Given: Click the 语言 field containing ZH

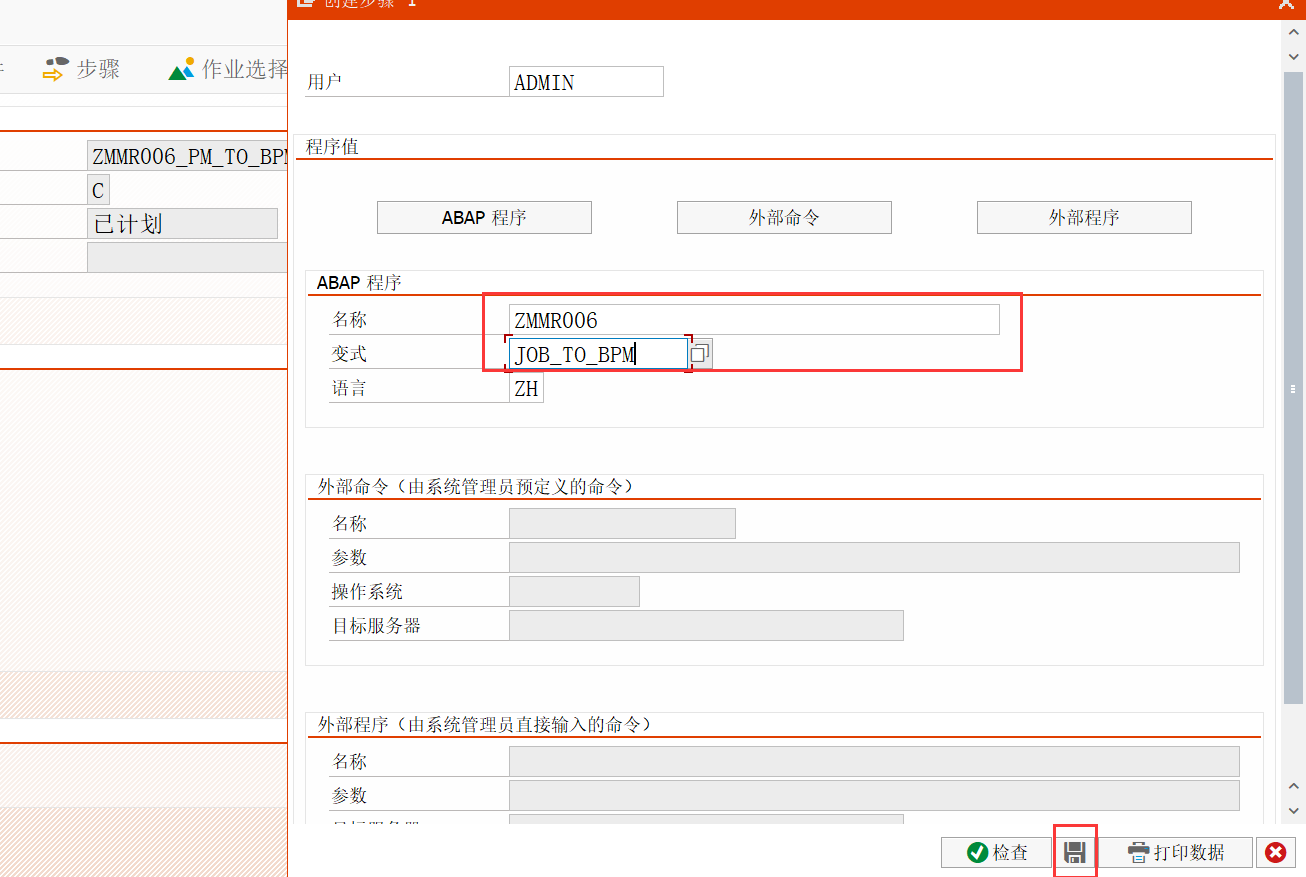Looking at the screenshot, I should point(526,388).
